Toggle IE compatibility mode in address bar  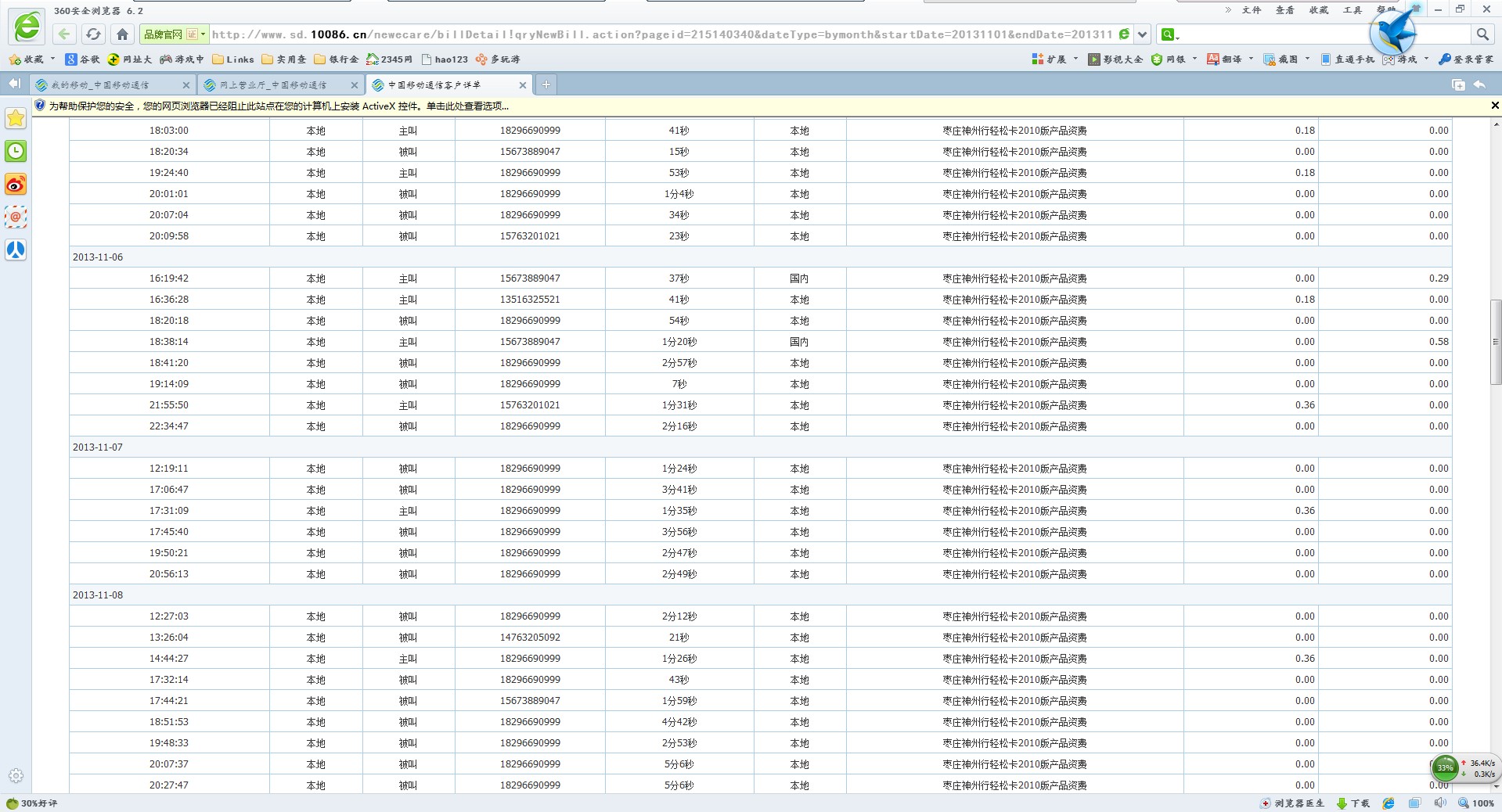pos(1125,34)
